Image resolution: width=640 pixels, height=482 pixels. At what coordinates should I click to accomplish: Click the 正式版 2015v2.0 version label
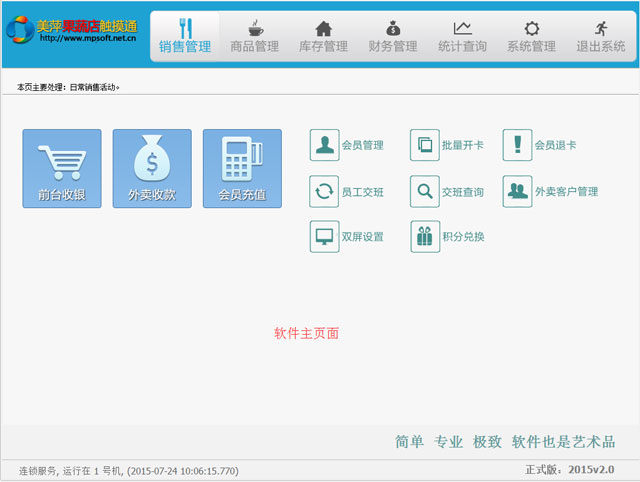pos(569,469)
